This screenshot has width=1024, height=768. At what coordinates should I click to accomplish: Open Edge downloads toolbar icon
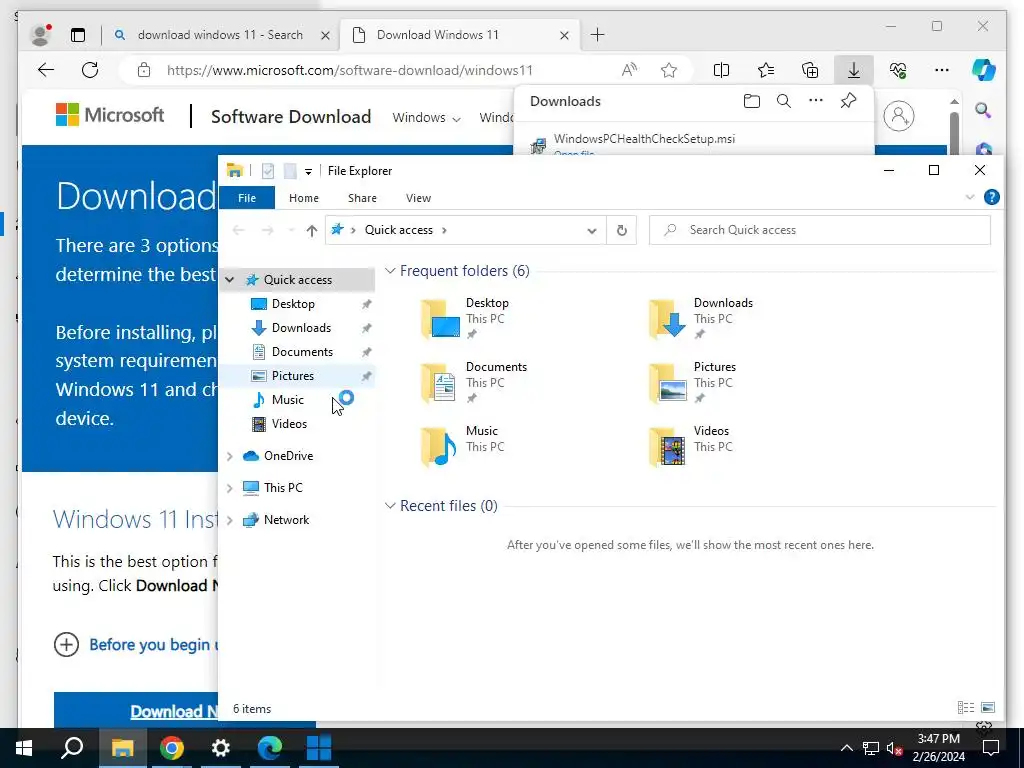[854, 70]
